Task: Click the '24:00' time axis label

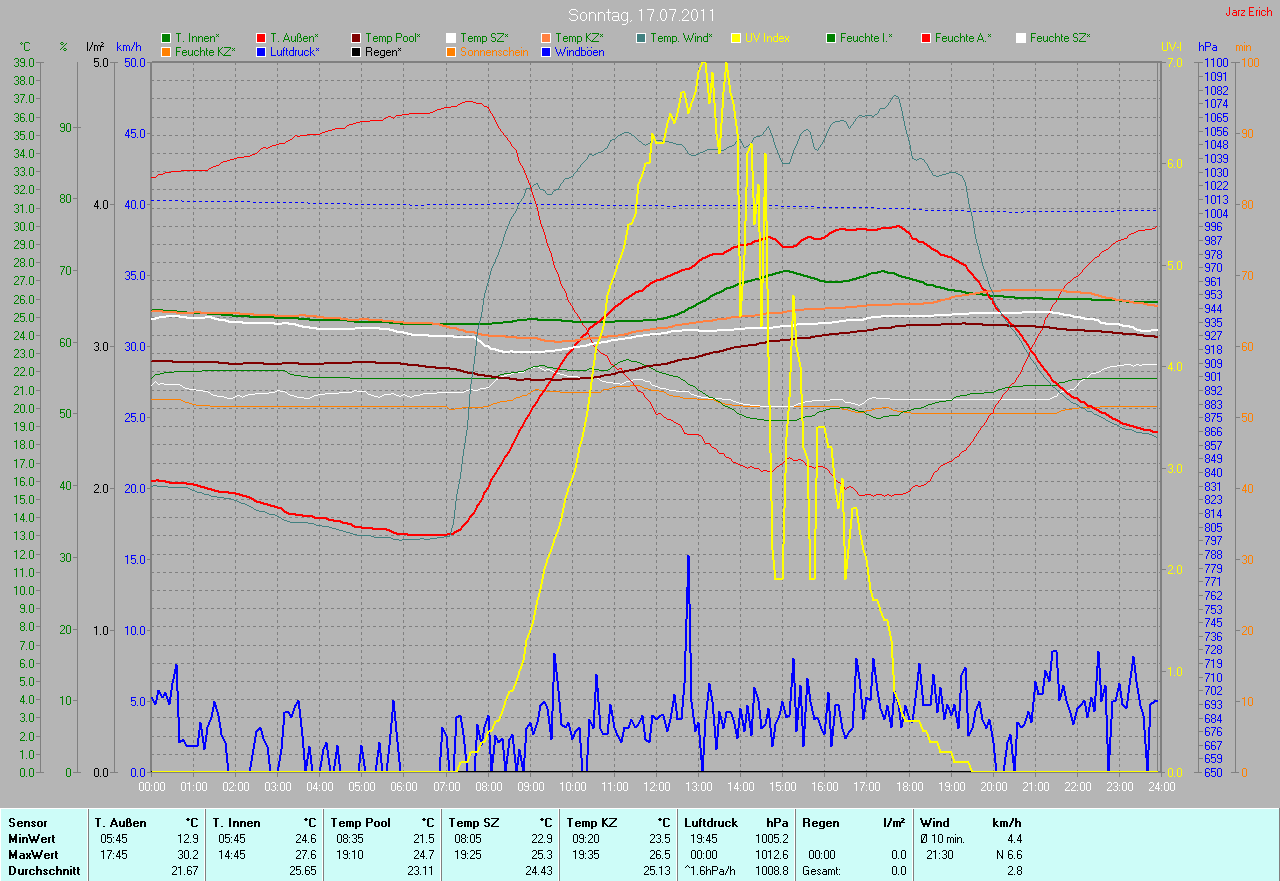Action: coord(1161,787)
